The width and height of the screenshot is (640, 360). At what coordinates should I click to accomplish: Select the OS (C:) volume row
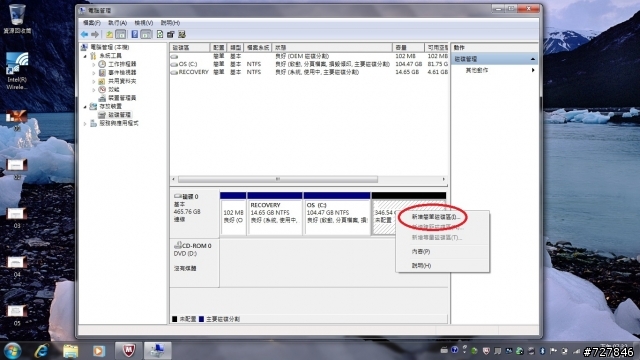point(309,64)
